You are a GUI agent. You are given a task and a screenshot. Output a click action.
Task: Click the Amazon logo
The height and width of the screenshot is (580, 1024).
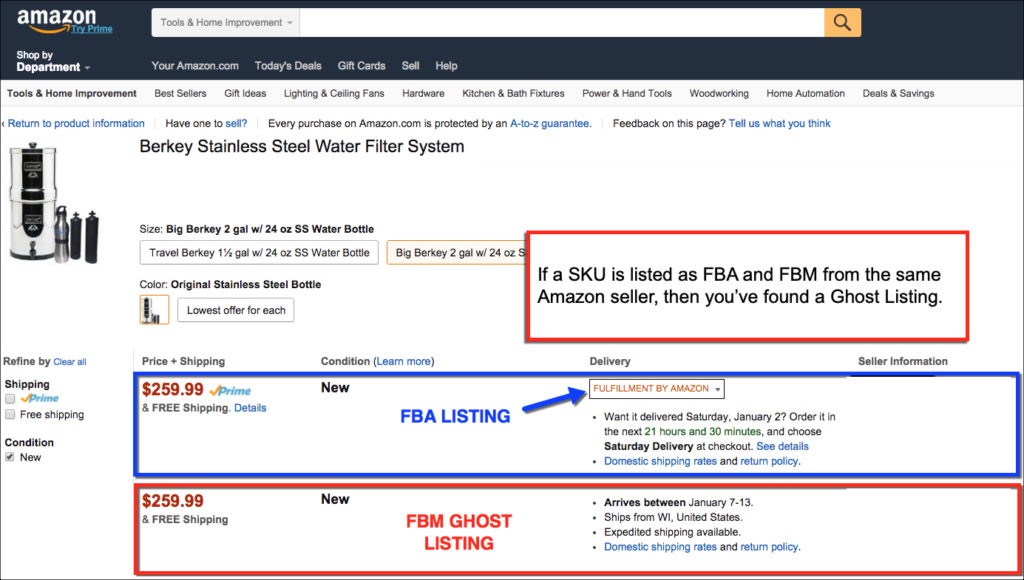coord(56,20)
